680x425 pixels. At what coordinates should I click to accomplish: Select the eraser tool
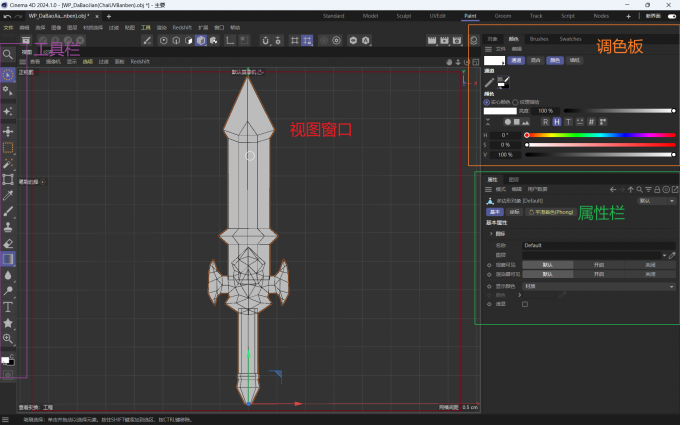pos(8,243)
